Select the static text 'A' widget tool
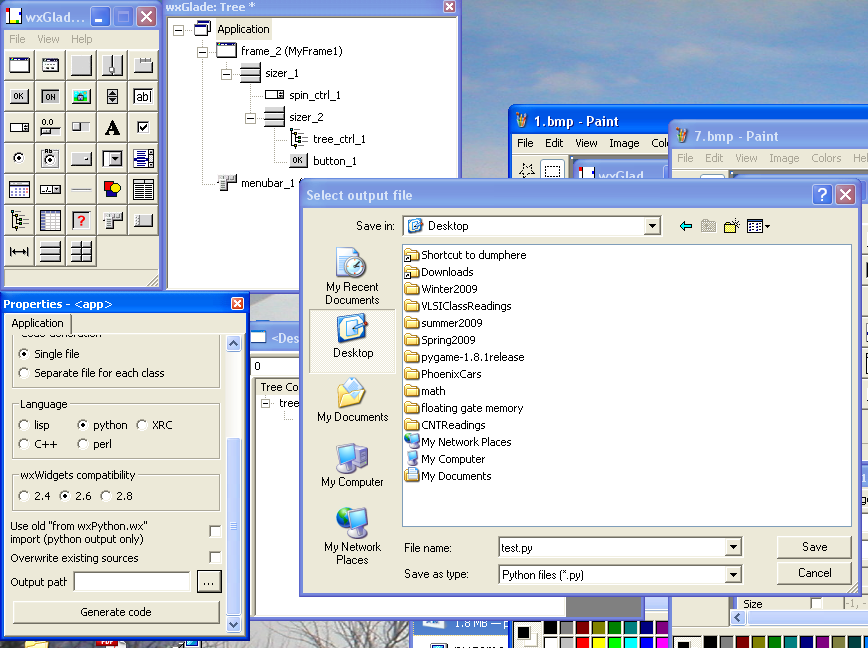The width and height of the screenshot is (868, 648). (112, 127)
